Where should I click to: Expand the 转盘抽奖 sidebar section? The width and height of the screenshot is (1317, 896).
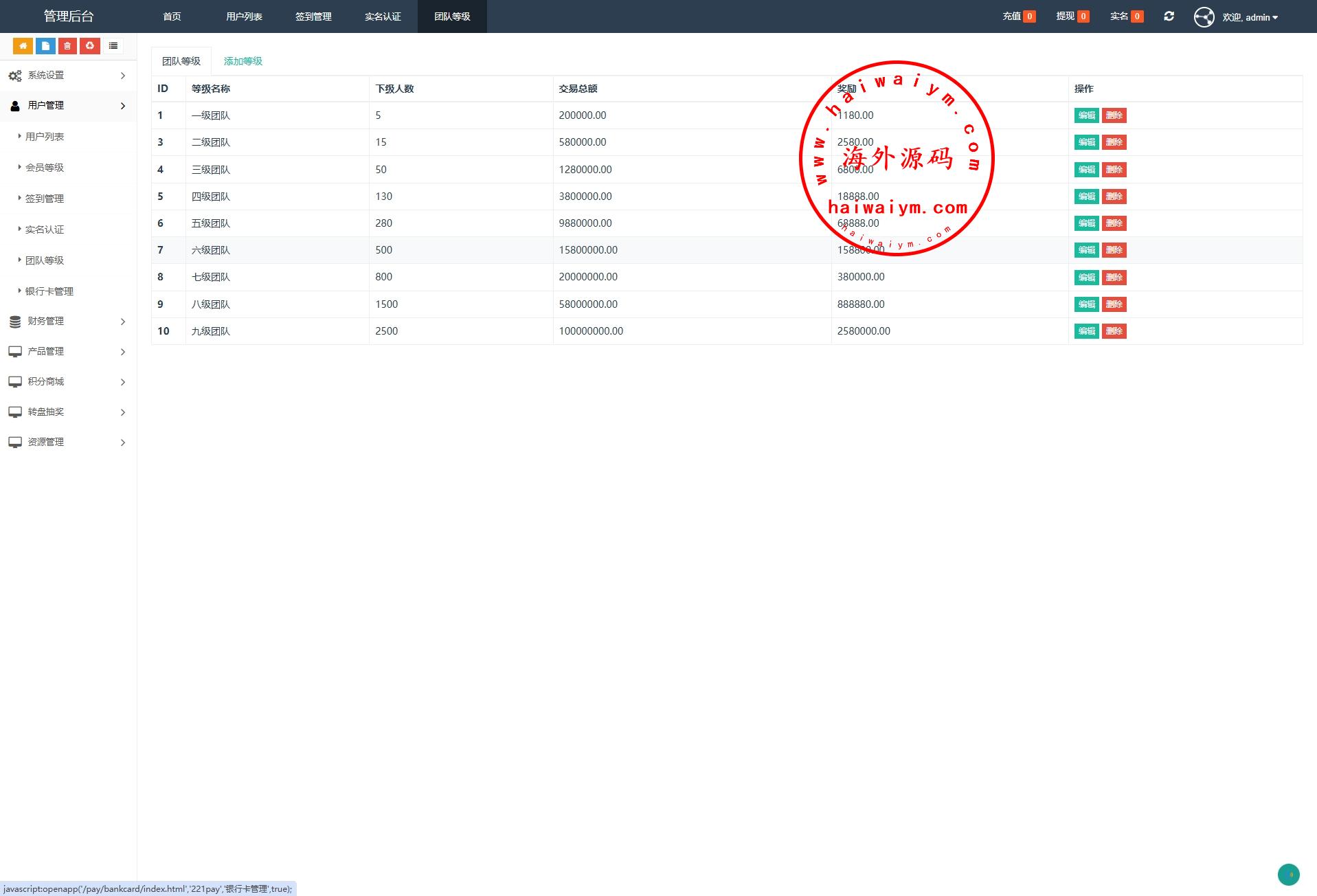coord(67,412)
